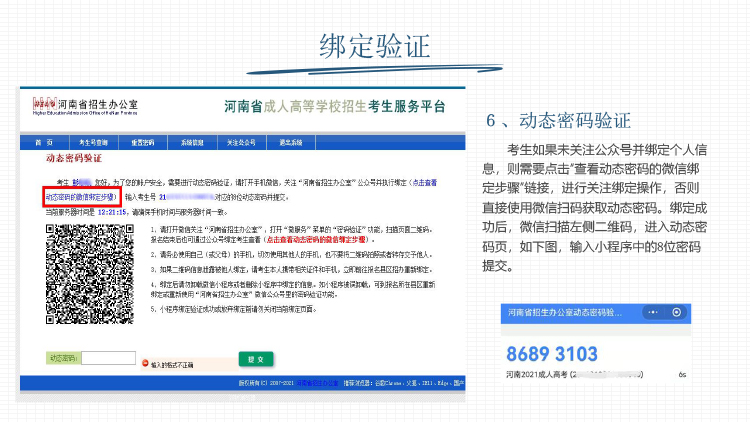This screenshot has height=422, width=750.
Task: Click the mini-program title bar text
Action: 565,313
